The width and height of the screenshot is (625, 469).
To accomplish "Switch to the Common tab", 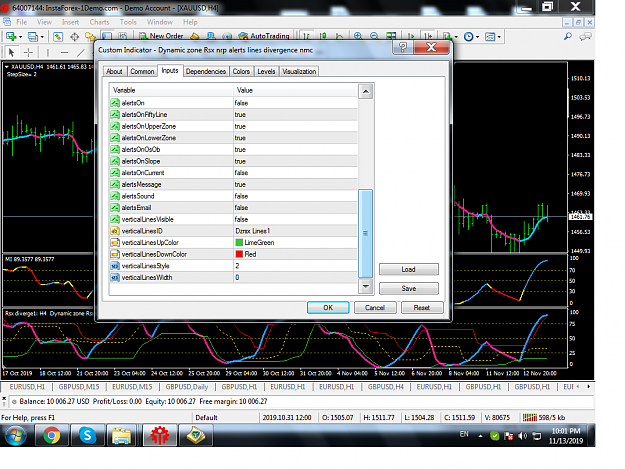I will coord(142,71).
